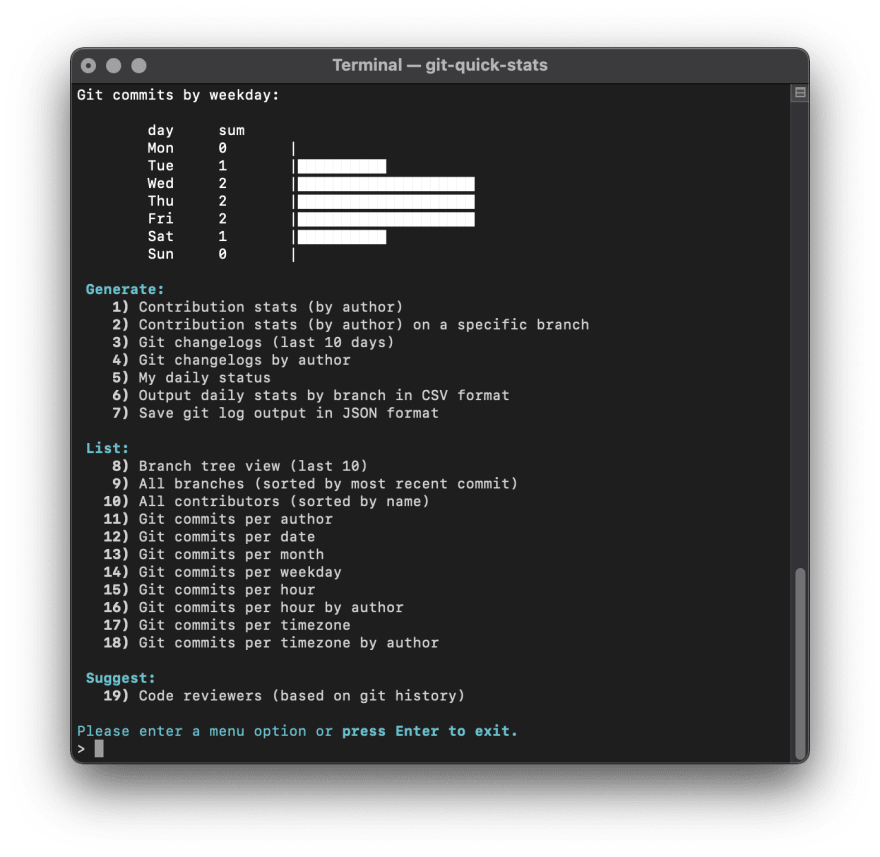
Task: Click the 'Generate:' section heading
Action: point(125,289)
